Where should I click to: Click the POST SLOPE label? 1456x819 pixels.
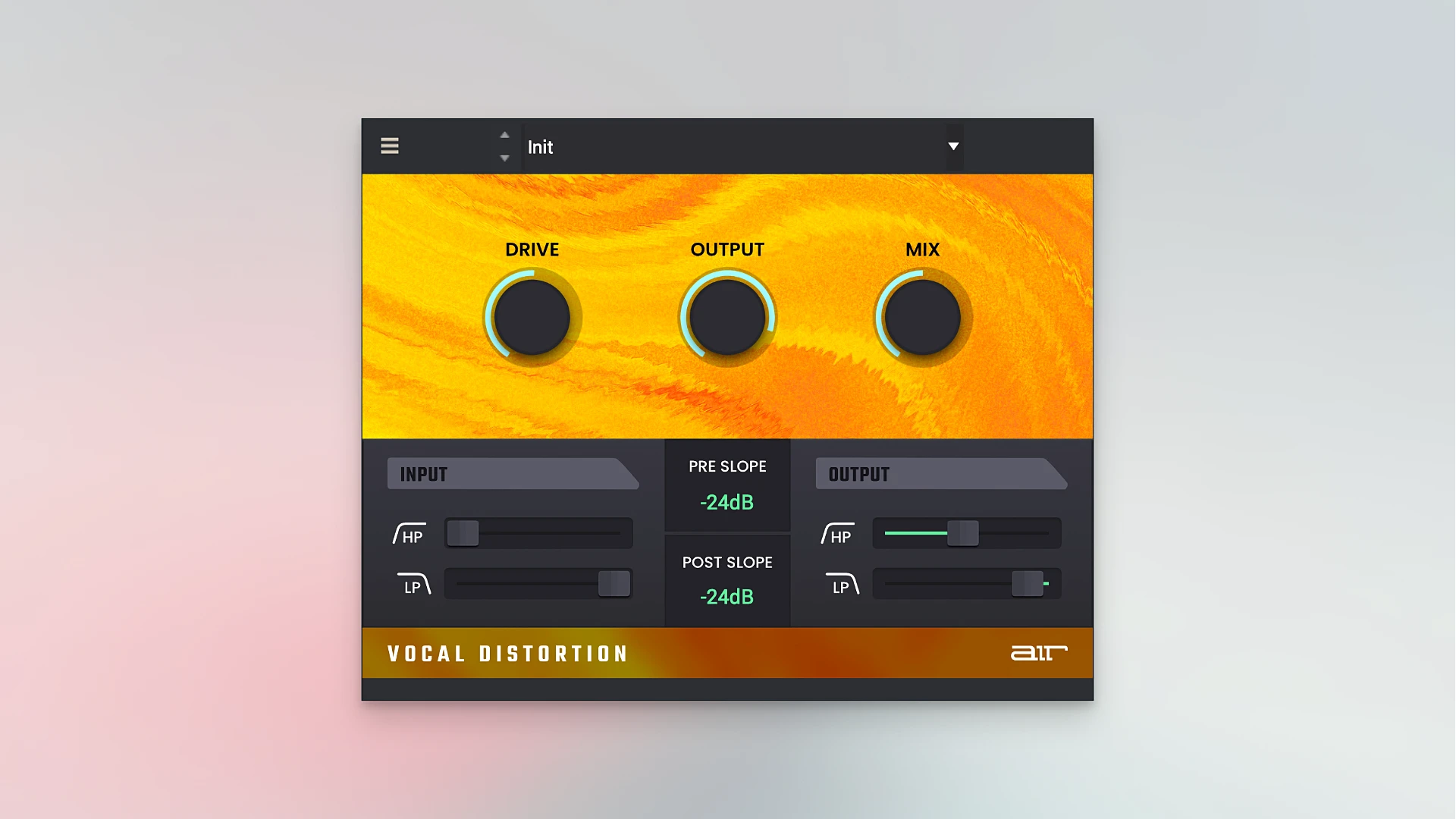point(727,563)
